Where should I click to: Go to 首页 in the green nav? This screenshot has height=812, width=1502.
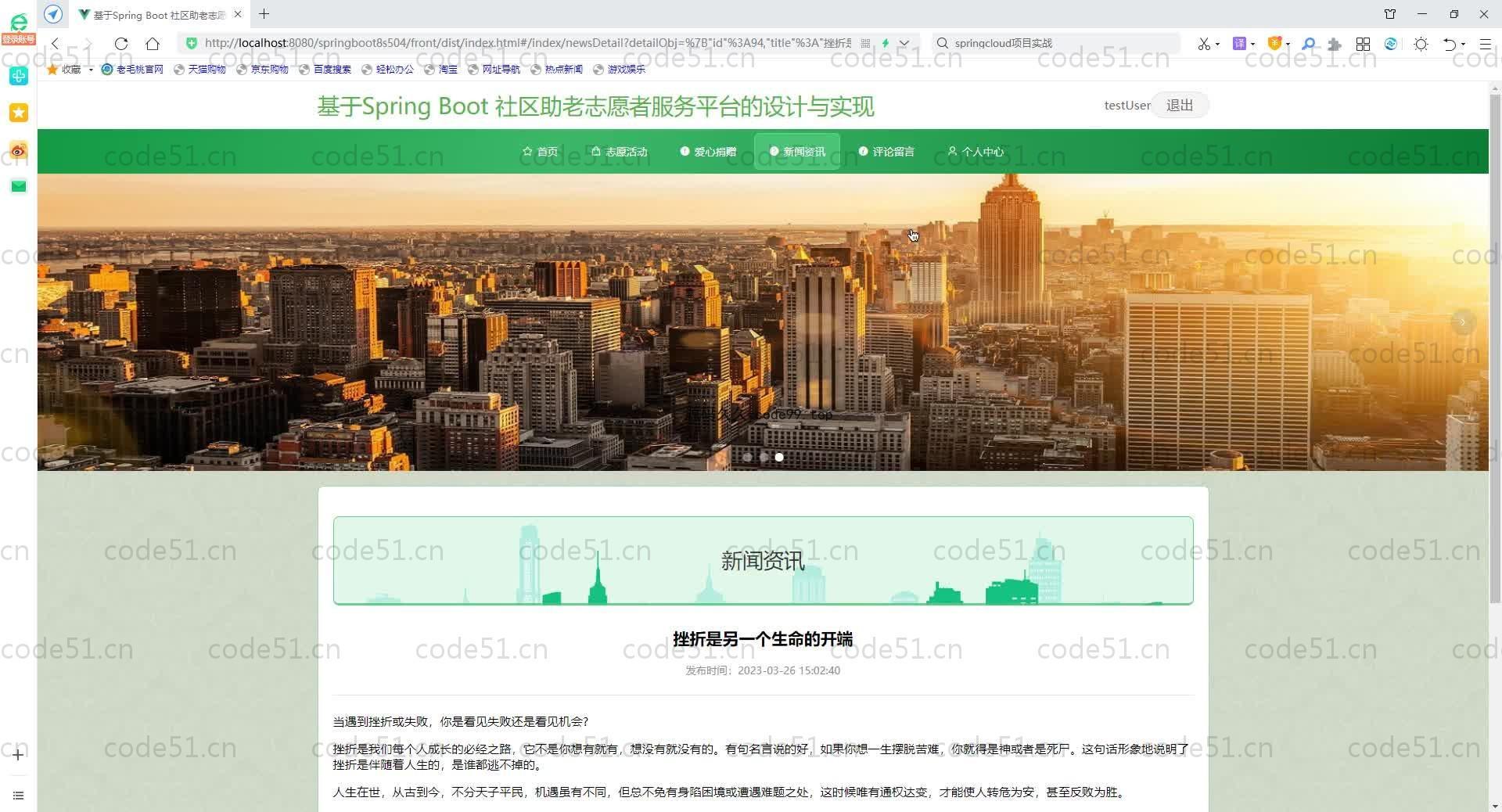tap(540, 152)
